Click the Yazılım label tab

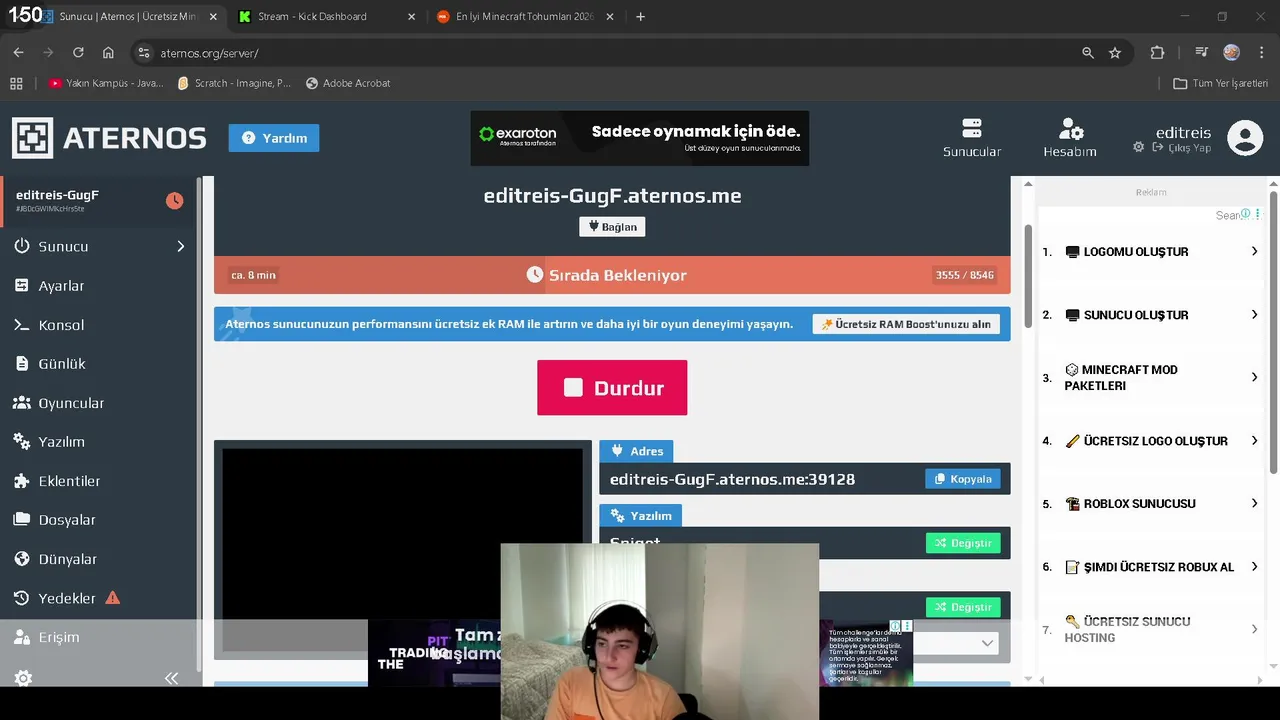[641, 515]
